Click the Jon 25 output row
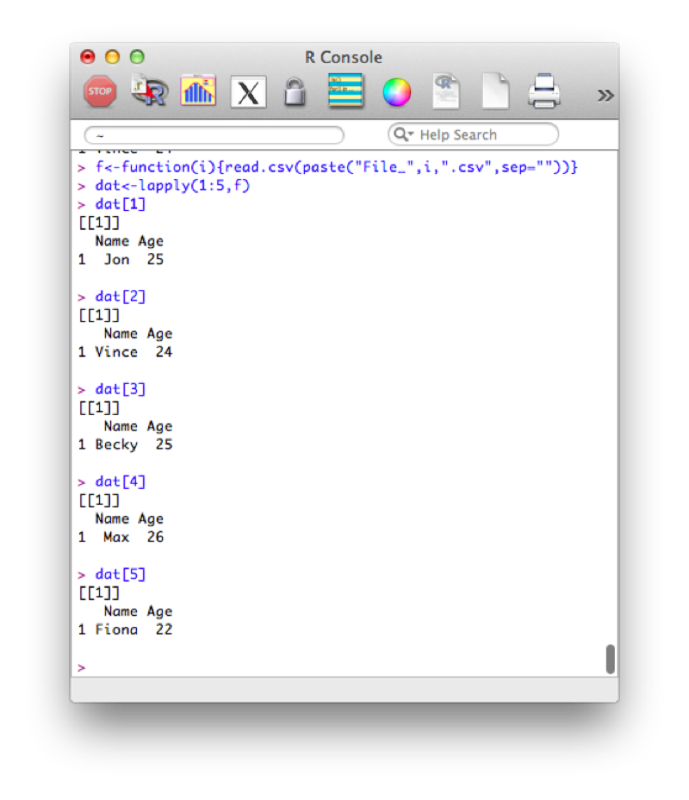 pyautogui.click(x=121, y=259)
